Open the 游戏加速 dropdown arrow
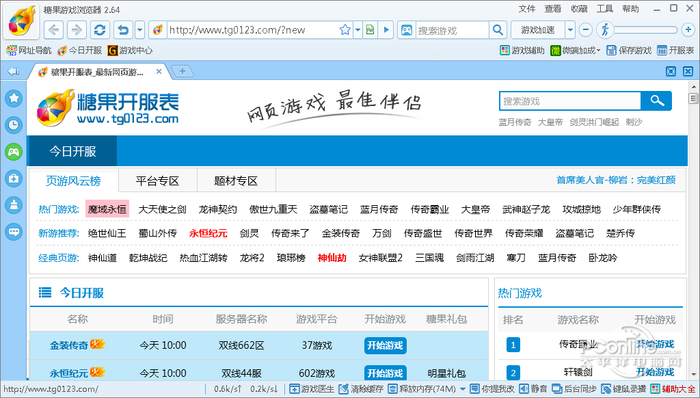Viewport: 700px width, 398px height. 570,30
